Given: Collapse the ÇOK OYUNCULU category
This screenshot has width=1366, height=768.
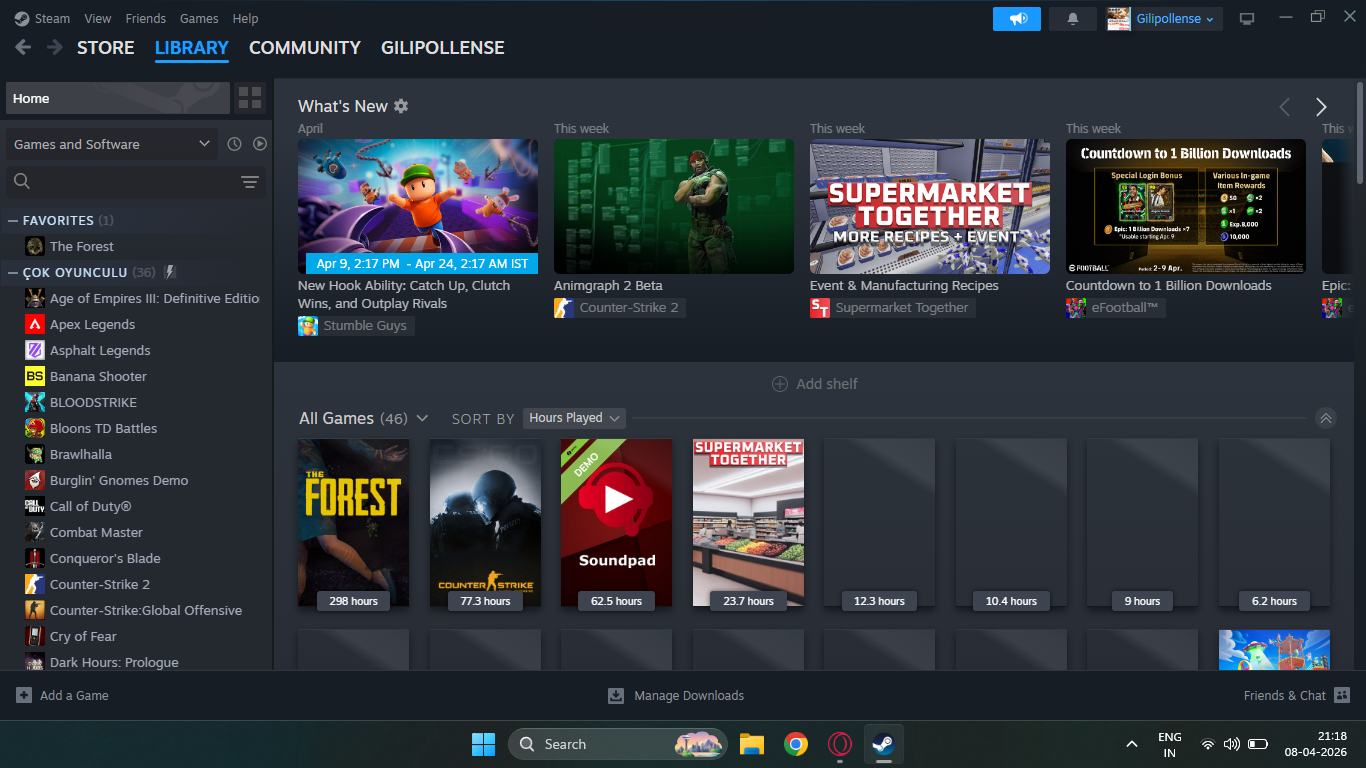Looking at the screenshot, I should [x=14, y=272].
